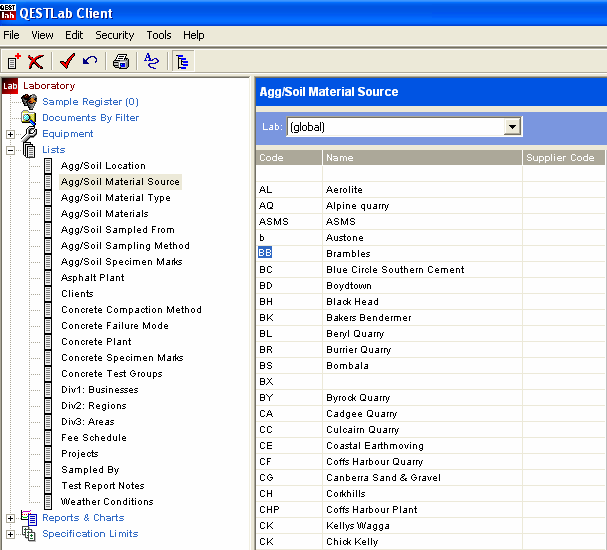Select Asphalt Plant in Lists tree

tap(92, 278)
